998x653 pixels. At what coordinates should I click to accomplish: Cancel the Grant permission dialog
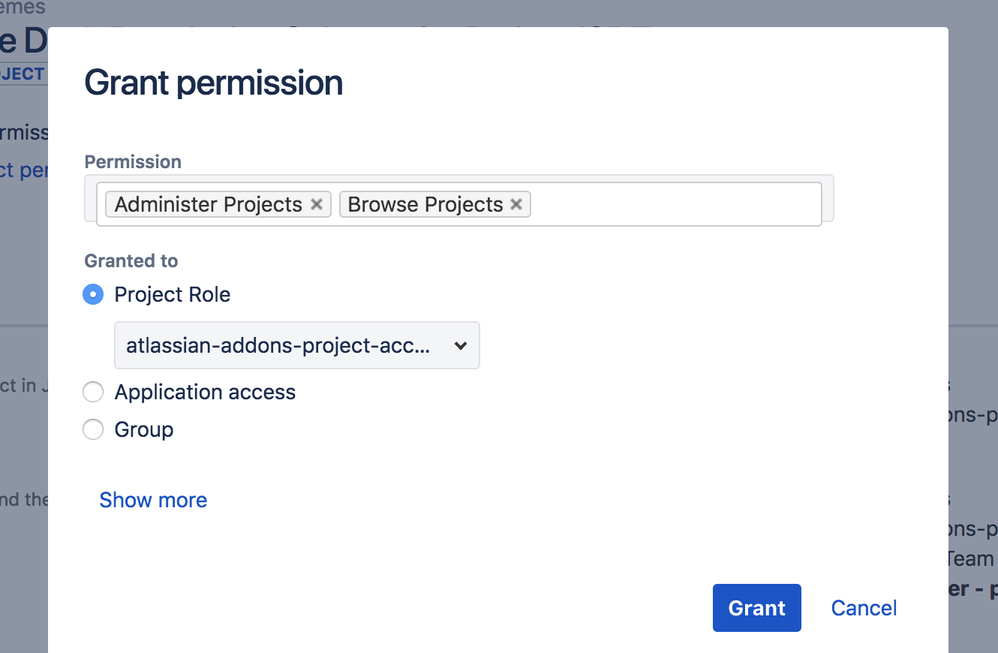coord(863,608)
